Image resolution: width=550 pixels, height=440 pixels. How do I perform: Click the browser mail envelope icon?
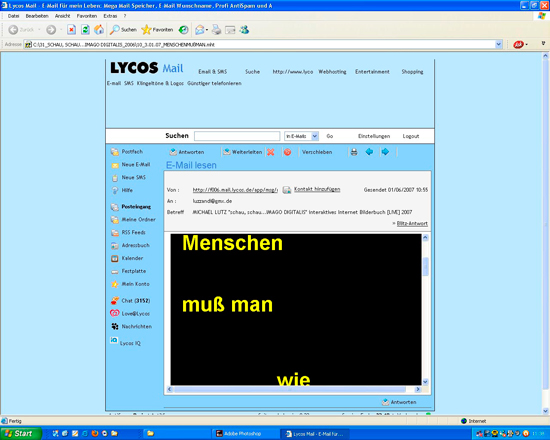[x=200, y=30]
